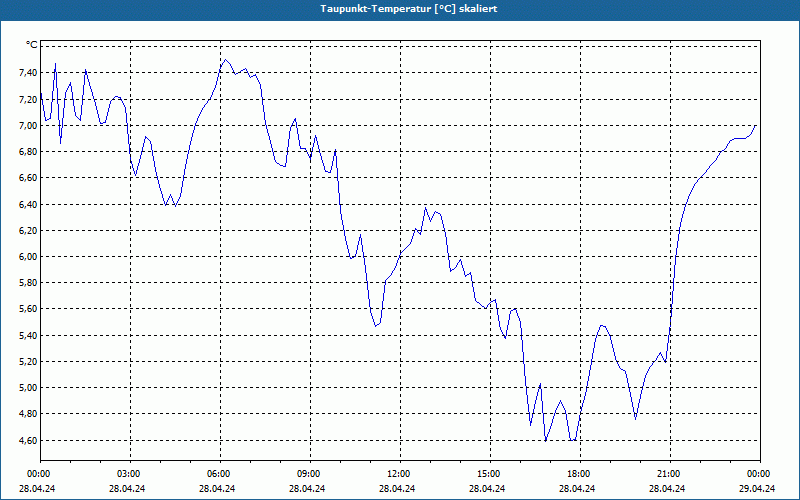Click the °C unit label
Image resolution: width=800 pixels, height=500 pixels.
coord(32,45)
